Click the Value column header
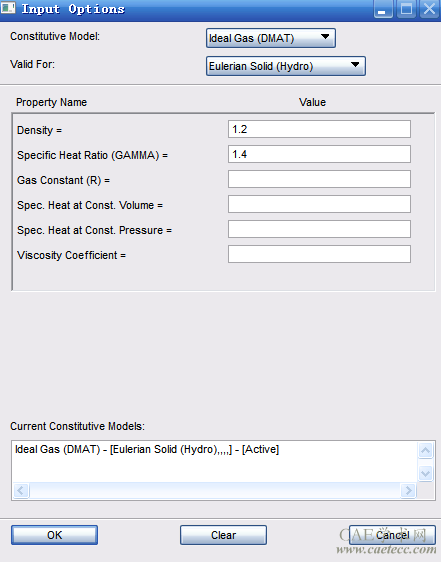The image size is (441, 562). point(313,103)
